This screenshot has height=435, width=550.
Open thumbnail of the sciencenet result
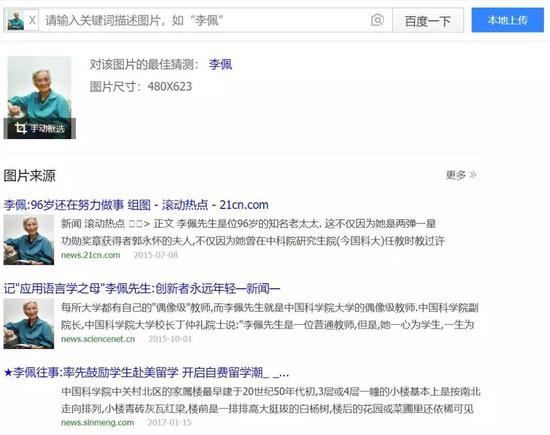(x=29, y=324)
